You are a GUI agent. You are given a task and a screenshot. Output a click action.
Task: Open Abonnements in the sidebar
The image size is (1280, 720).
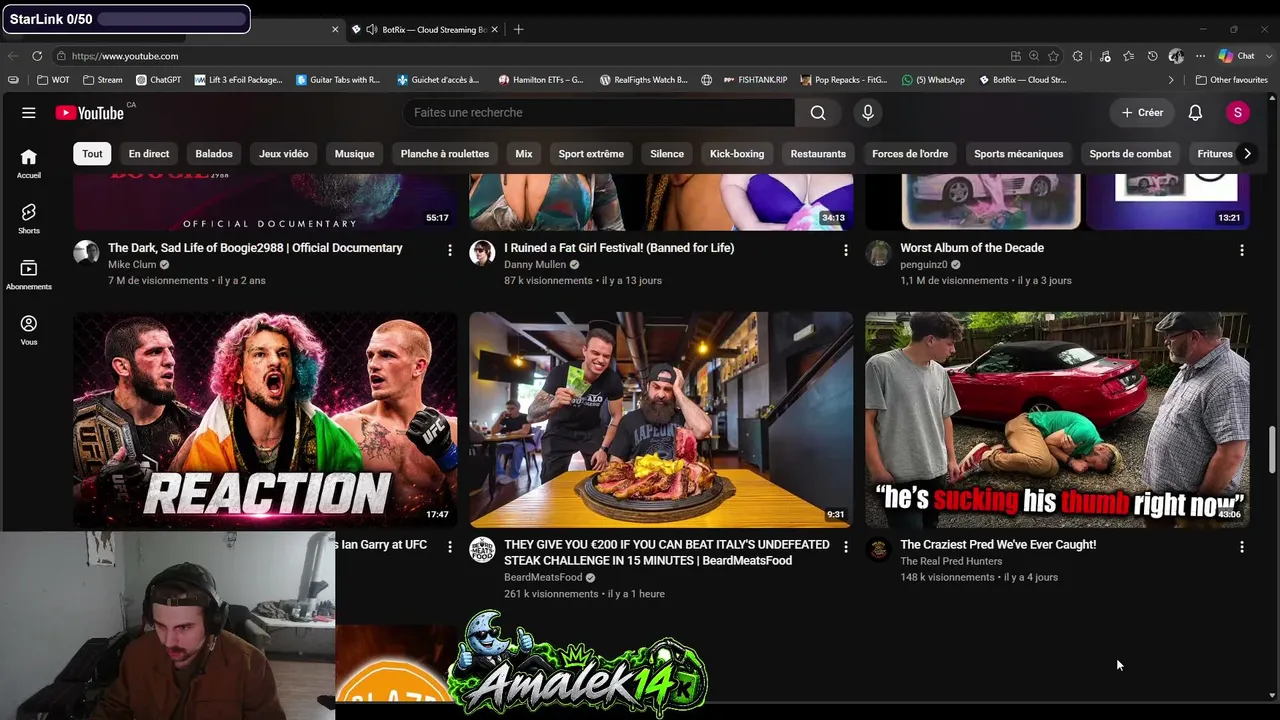29,275
